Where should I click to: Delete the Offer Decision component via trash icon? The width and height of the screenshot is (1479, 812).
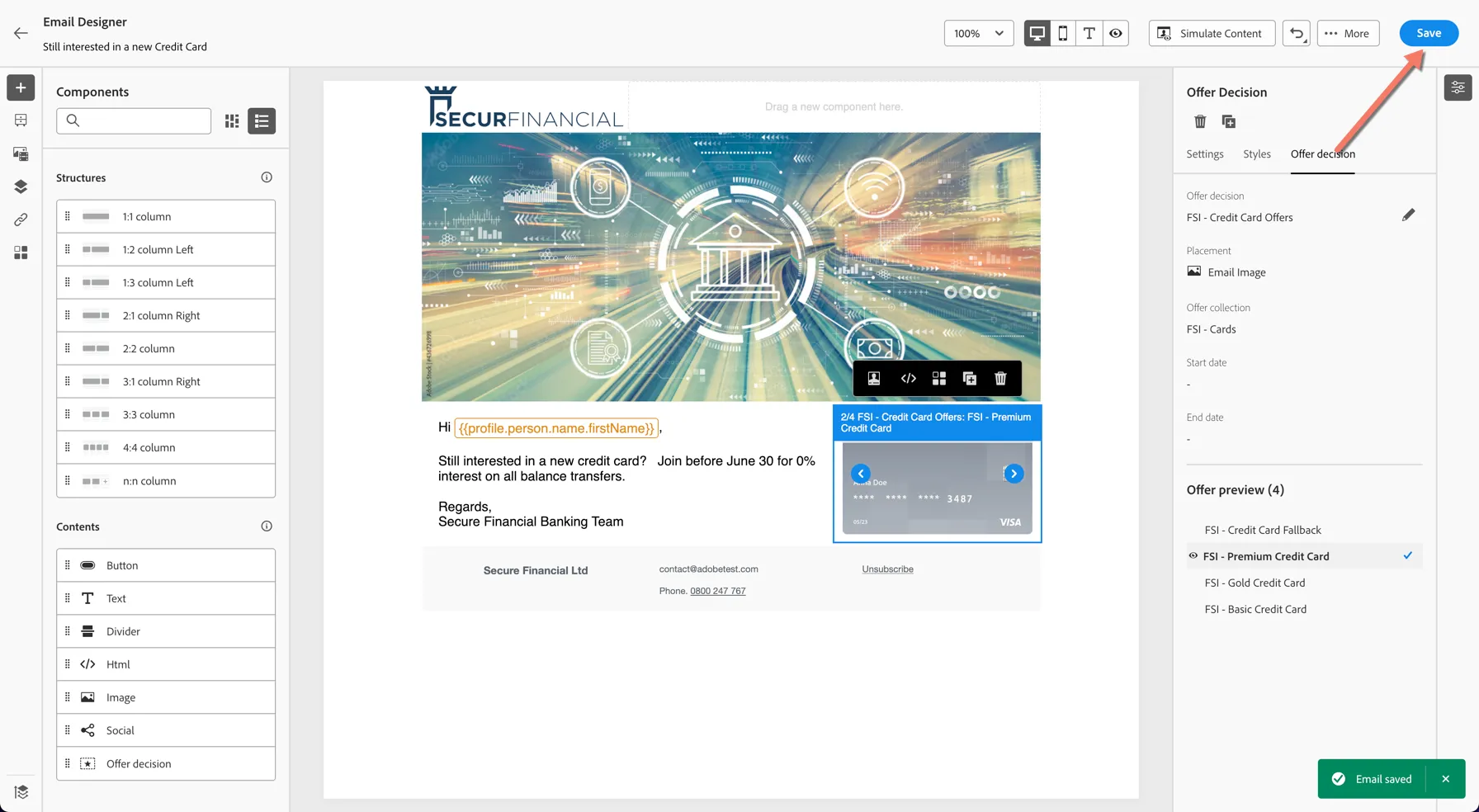(1200, 122)
